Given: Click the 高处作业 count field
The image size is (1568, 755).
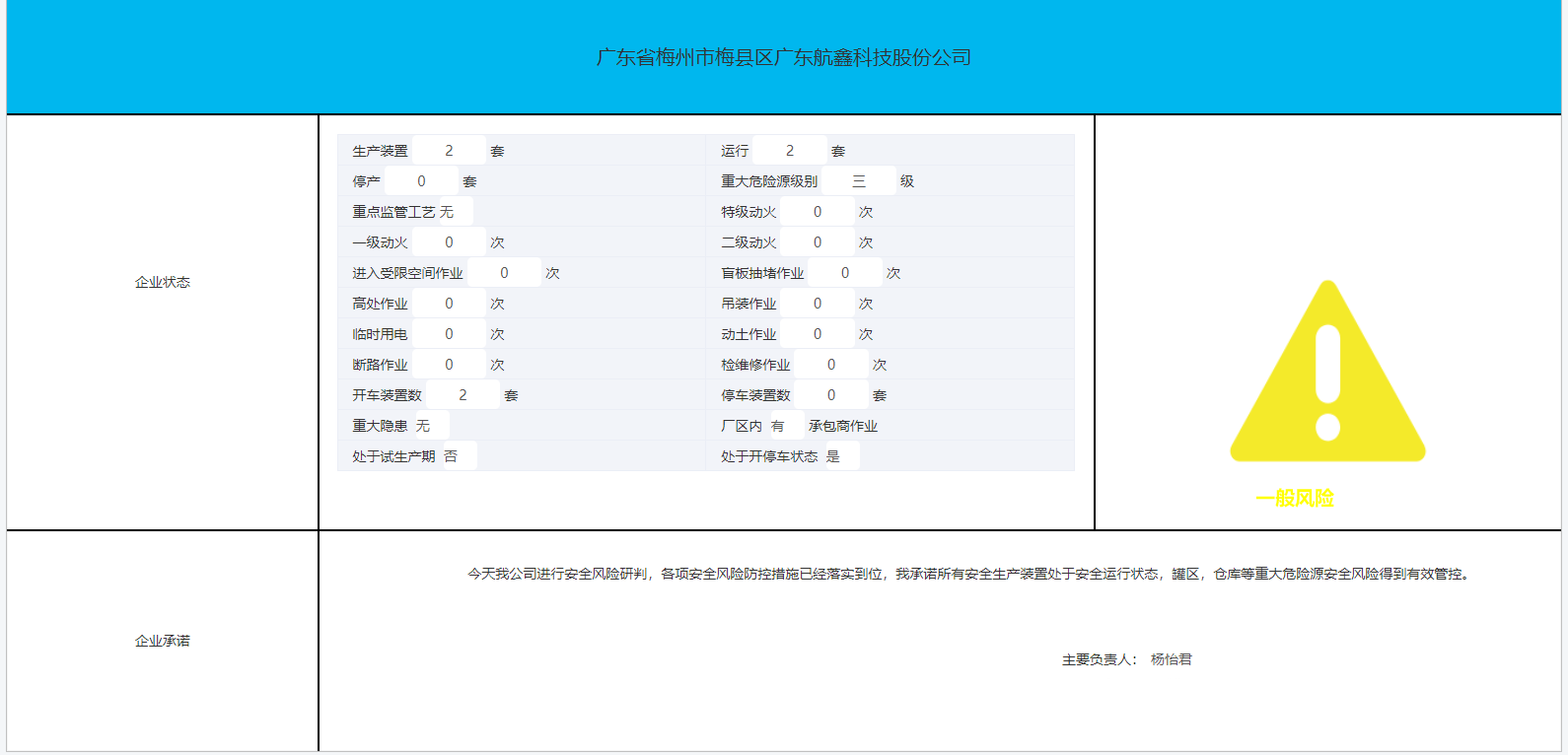Looking at the screenshot, I should 449,304.
